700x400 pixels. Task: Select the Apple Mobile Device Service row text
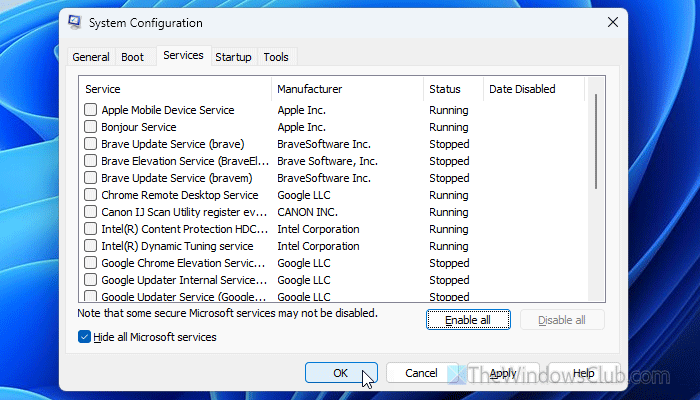(168, 110)
